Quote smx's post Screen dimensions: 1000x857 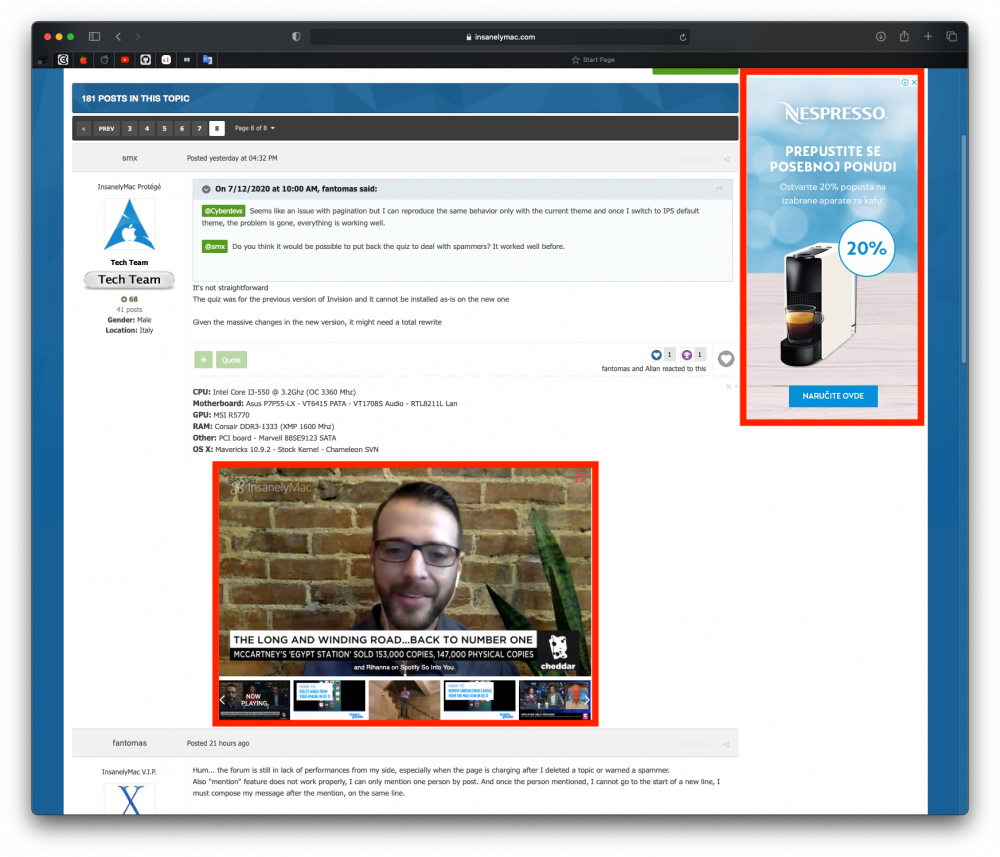pos(232,360)
